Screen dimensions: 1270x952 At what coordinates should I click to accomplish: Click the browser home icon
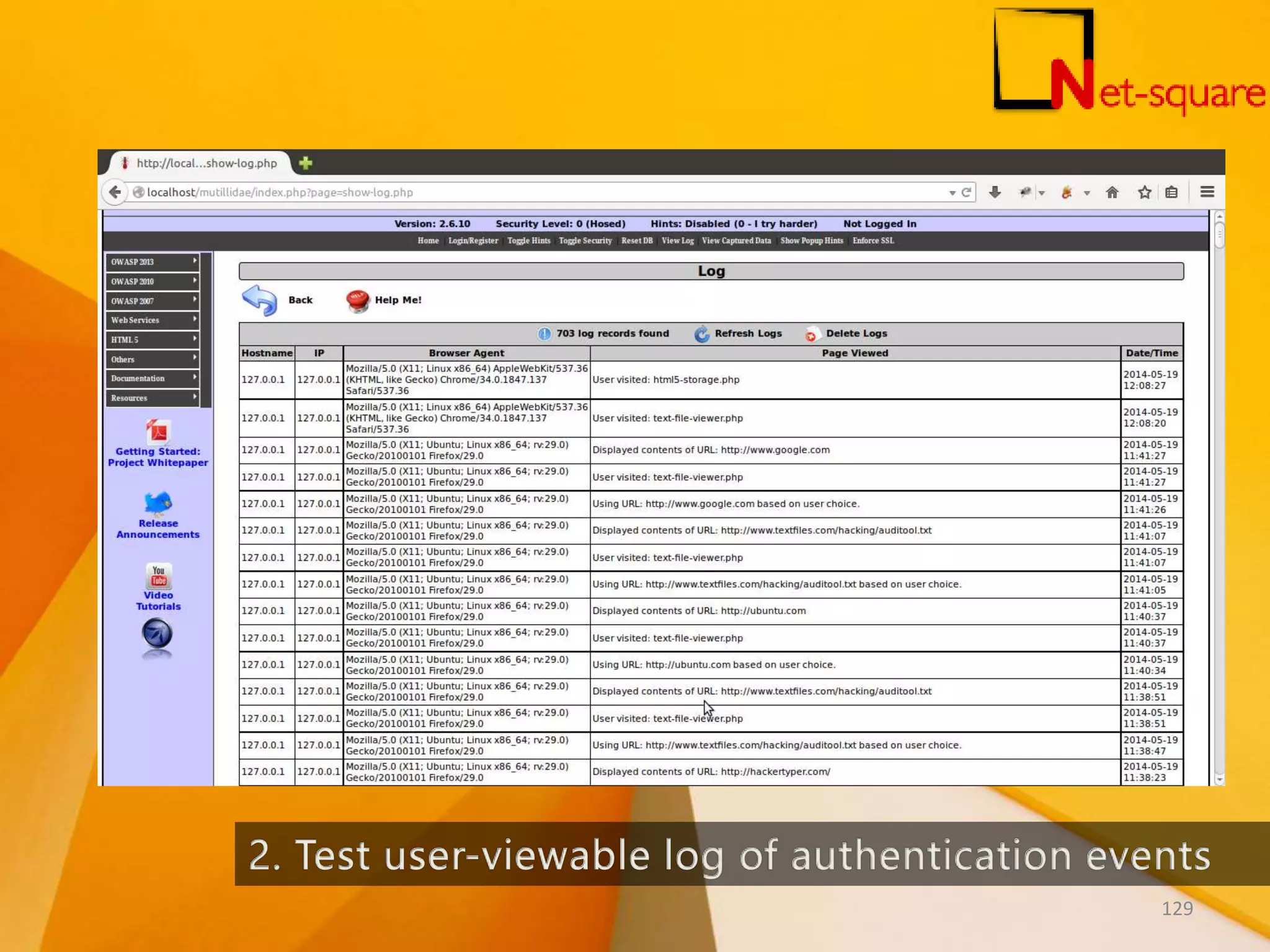[1112, 193]
